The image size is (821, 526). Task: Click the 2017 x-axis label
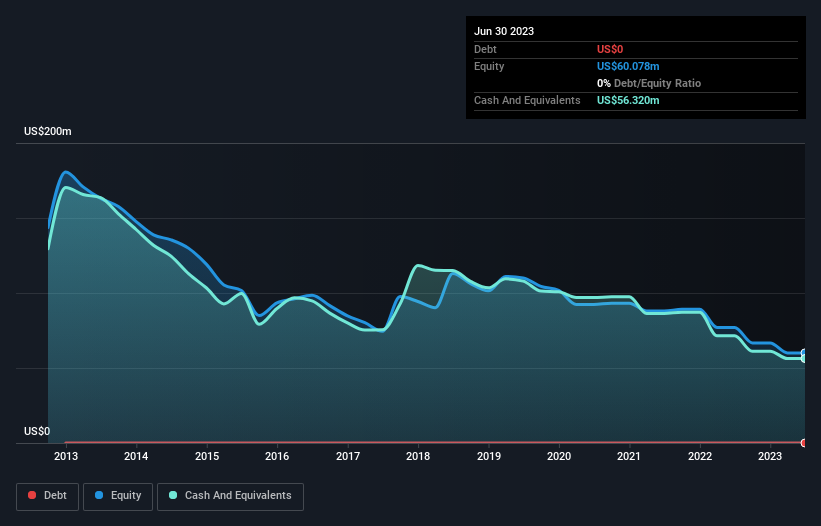pyautogui.click(x=348, y=456)
